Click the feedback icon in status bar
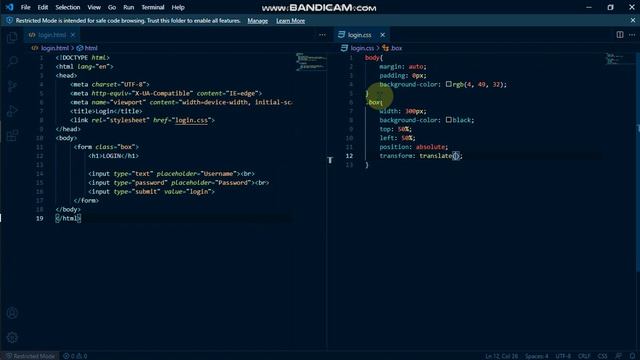This screenshot has width=640, height=360. tap(619, 356)
